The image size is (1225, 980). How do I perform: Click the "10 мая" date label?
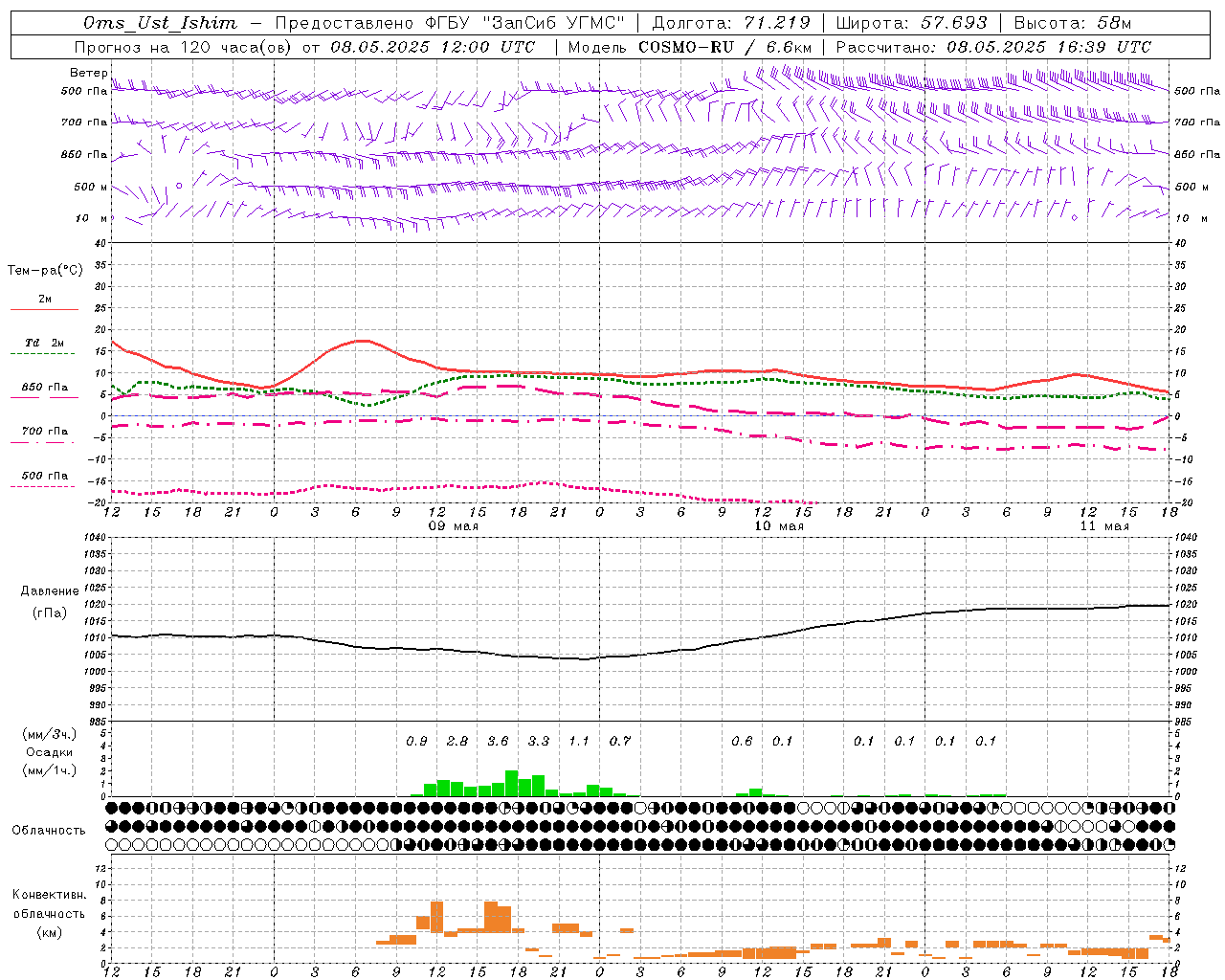click(779, 526)
